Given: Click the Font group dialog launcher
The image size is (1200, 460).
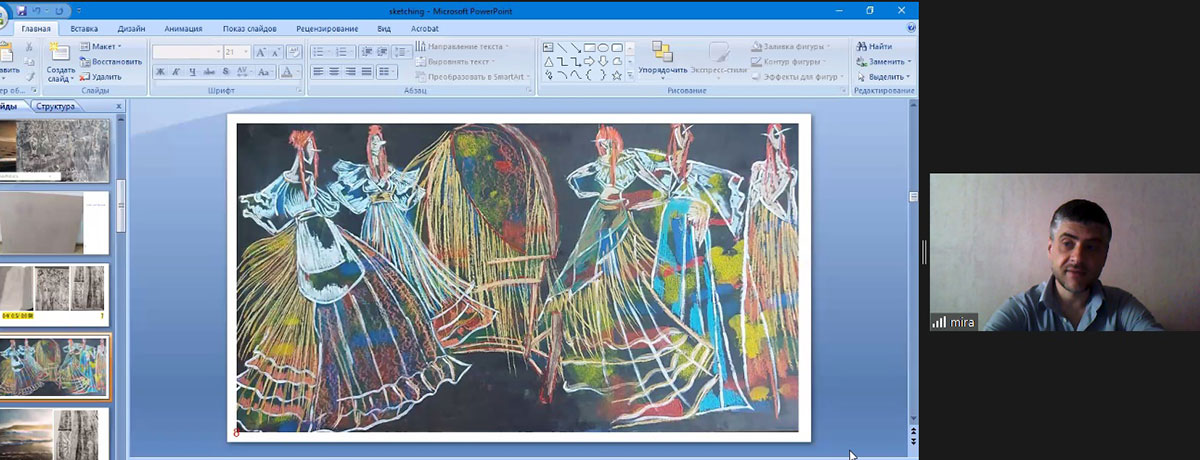Looking at the screenshot, I should click(x=299, y=90).
